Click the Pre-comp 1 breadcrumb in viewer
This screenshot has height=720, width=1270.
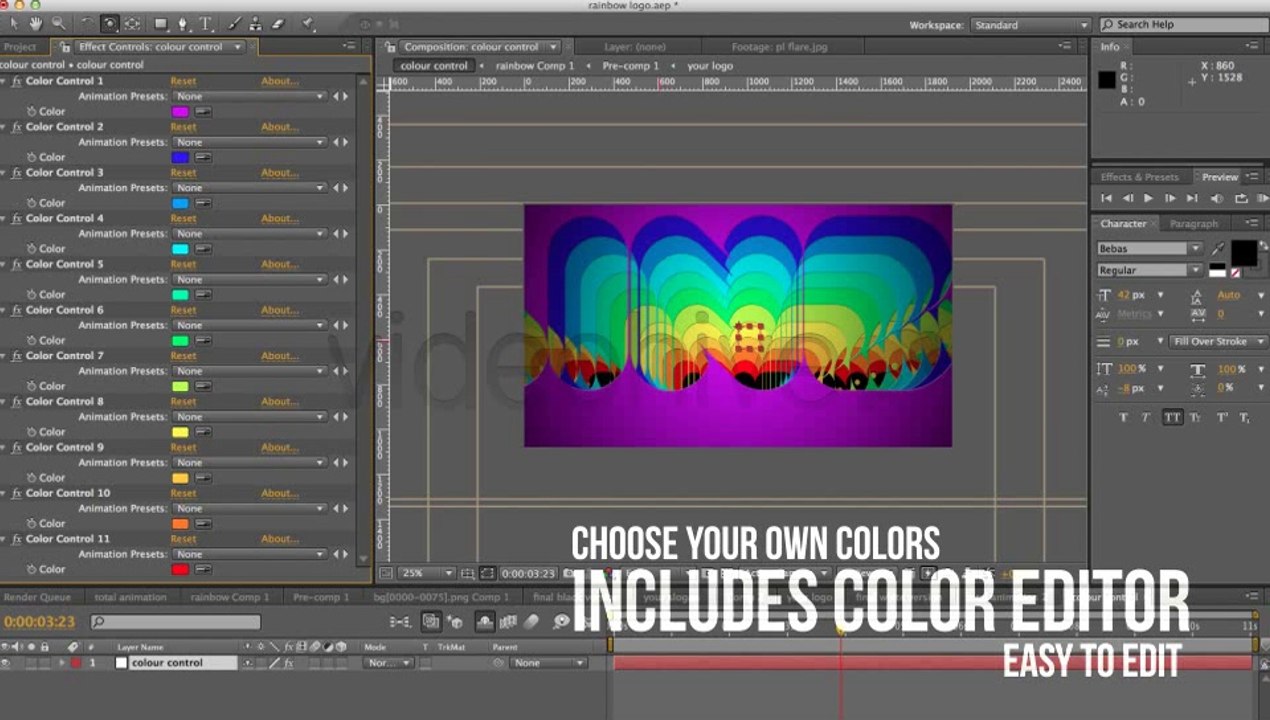coord(630,66)
